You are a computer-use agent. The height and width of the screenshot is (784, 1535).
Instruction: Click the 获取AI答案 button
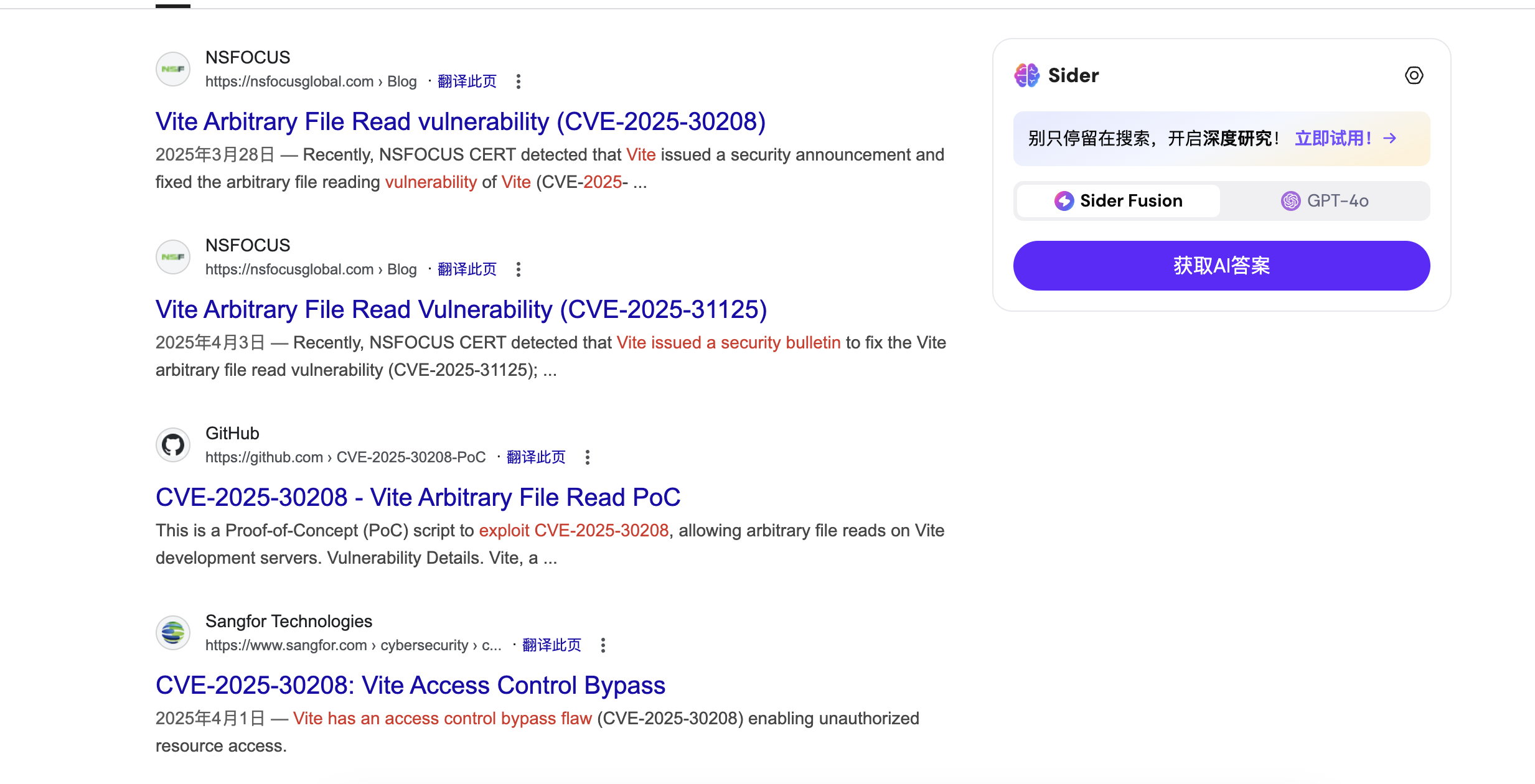[x=1221, y=266]
